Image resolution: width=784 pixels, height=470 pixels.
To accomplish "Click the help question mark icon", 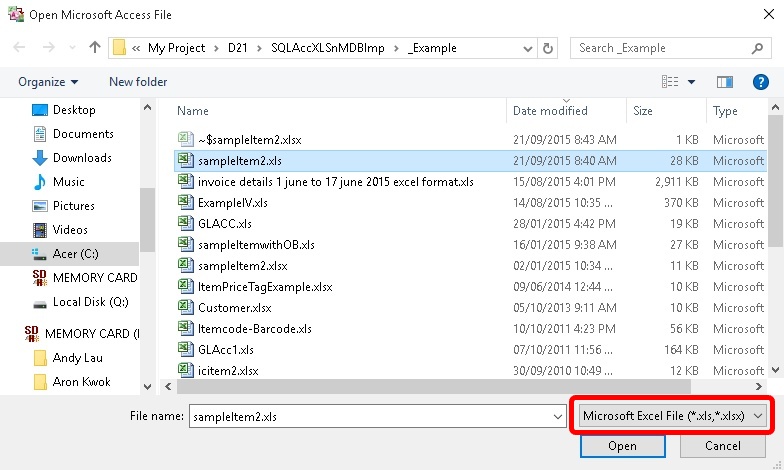I will [x=761, y=82].
